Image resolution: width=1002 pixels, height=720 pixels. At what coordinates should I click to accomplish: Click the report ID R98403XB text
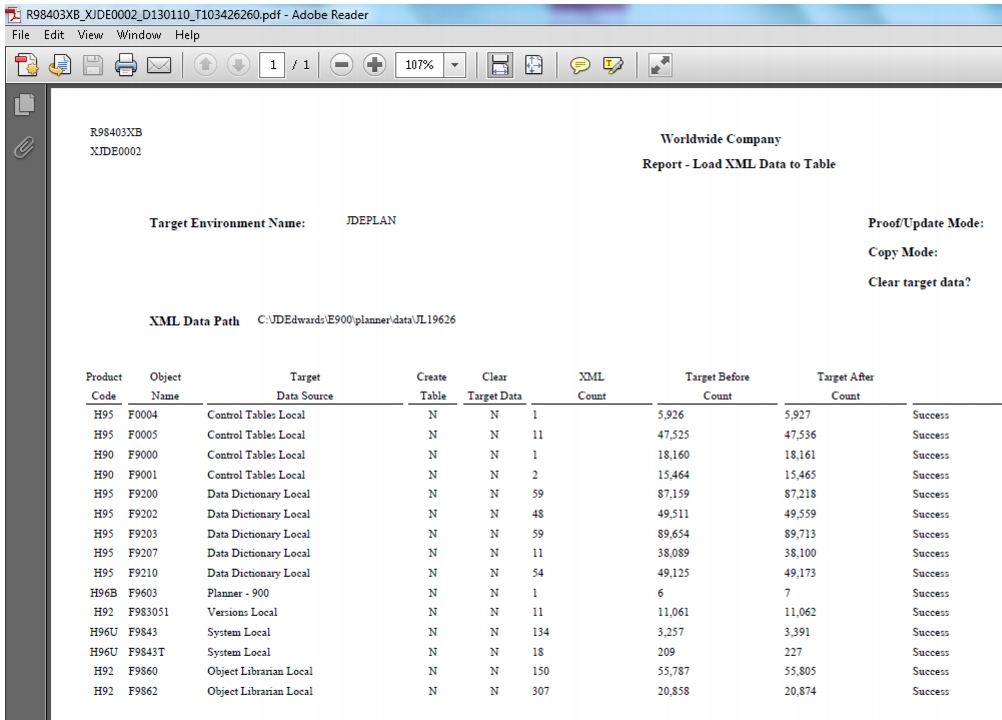pos(116,132)
